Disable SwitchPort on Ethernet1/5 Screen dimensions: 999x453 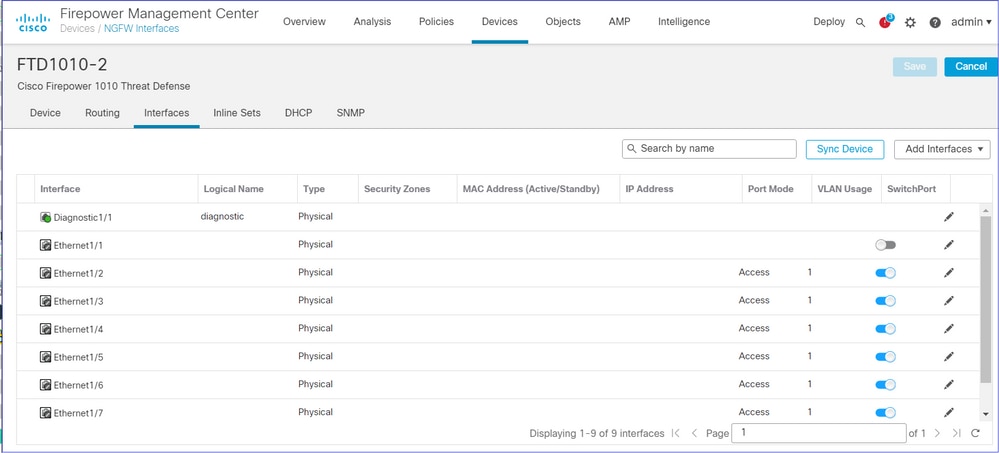point(886,357)
